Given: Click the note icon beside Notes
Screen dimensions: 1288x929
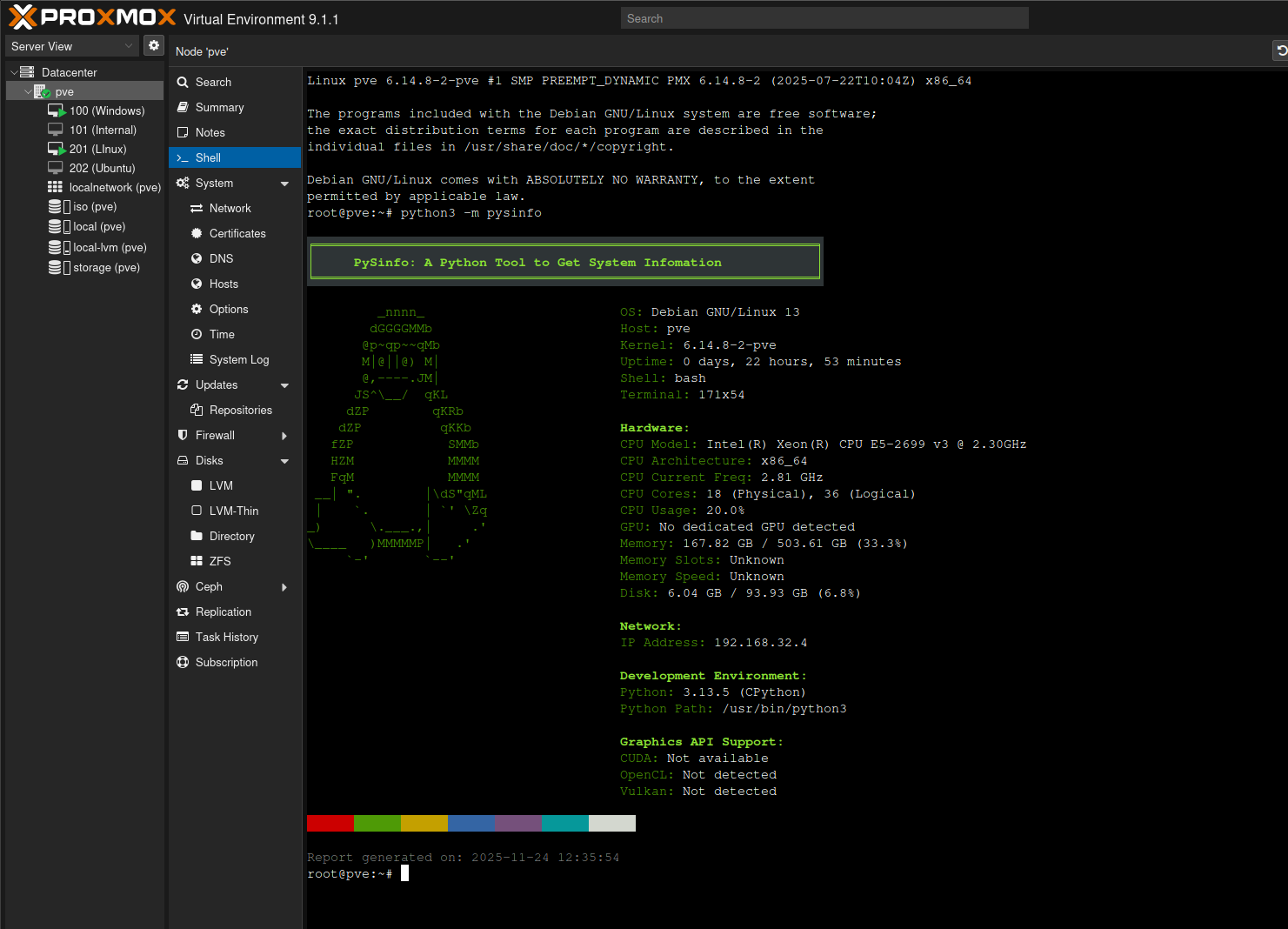Looking at the screenshot, I should (183, 132).
